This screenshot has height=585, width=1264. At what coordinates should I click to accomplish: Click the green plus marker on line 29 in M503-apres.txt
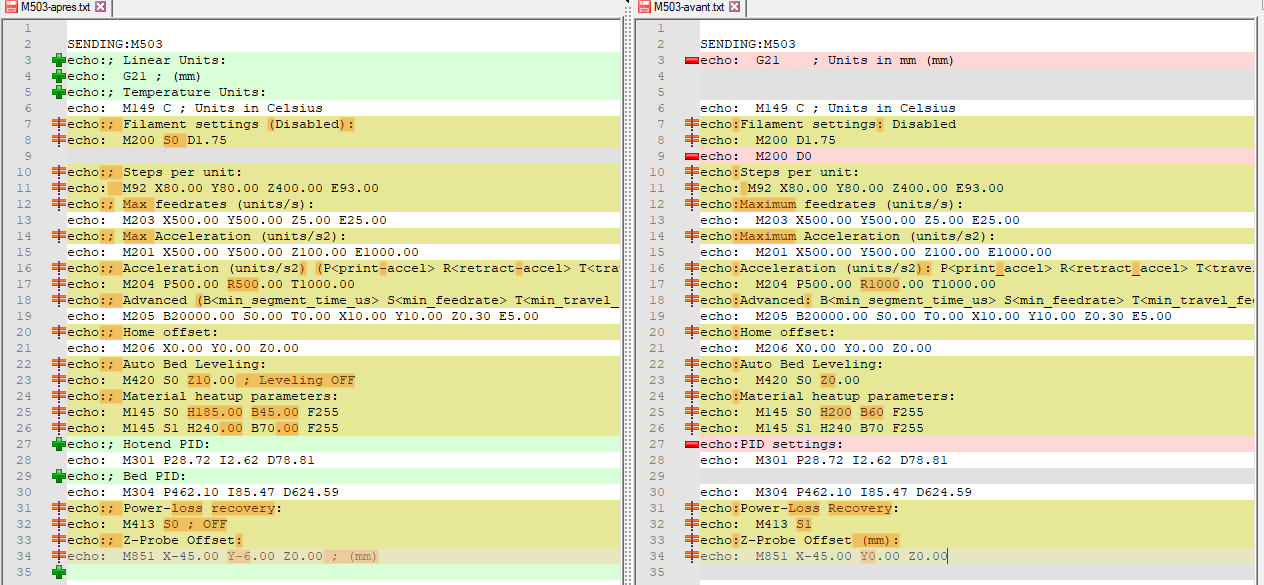point(58,476)
